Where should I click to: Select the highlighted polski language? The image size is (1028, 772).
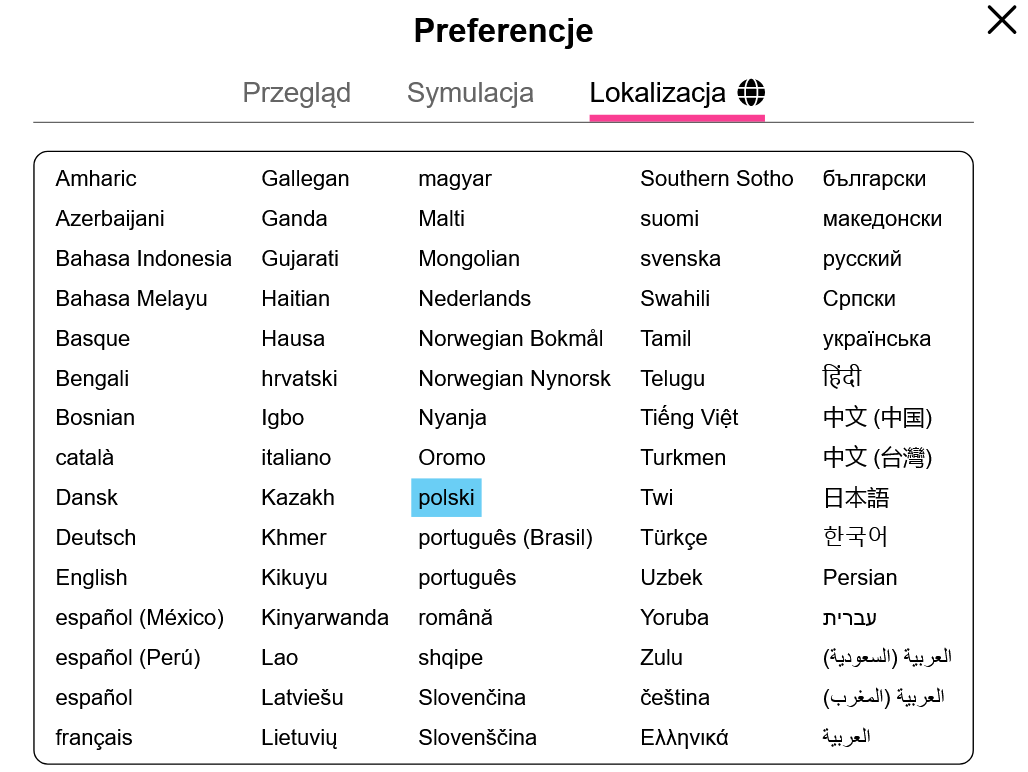click(446, 497)
